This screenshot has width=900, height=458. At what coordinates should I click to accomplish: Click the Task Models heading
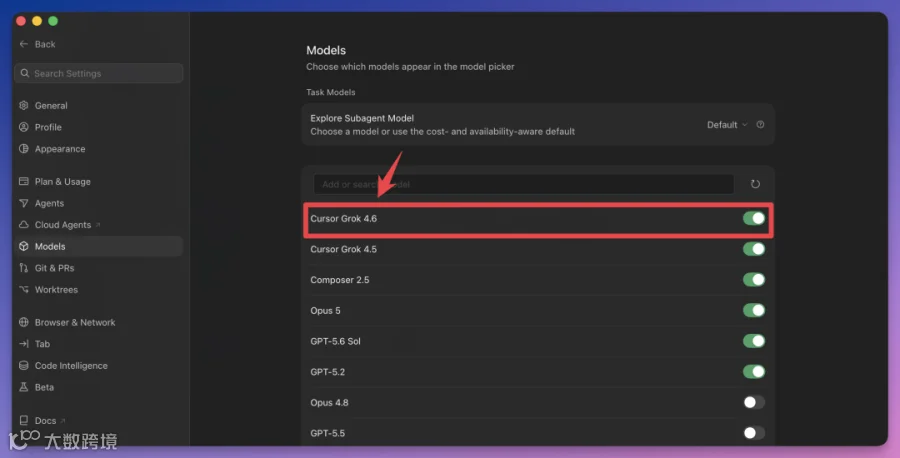(x=331, y=92)
